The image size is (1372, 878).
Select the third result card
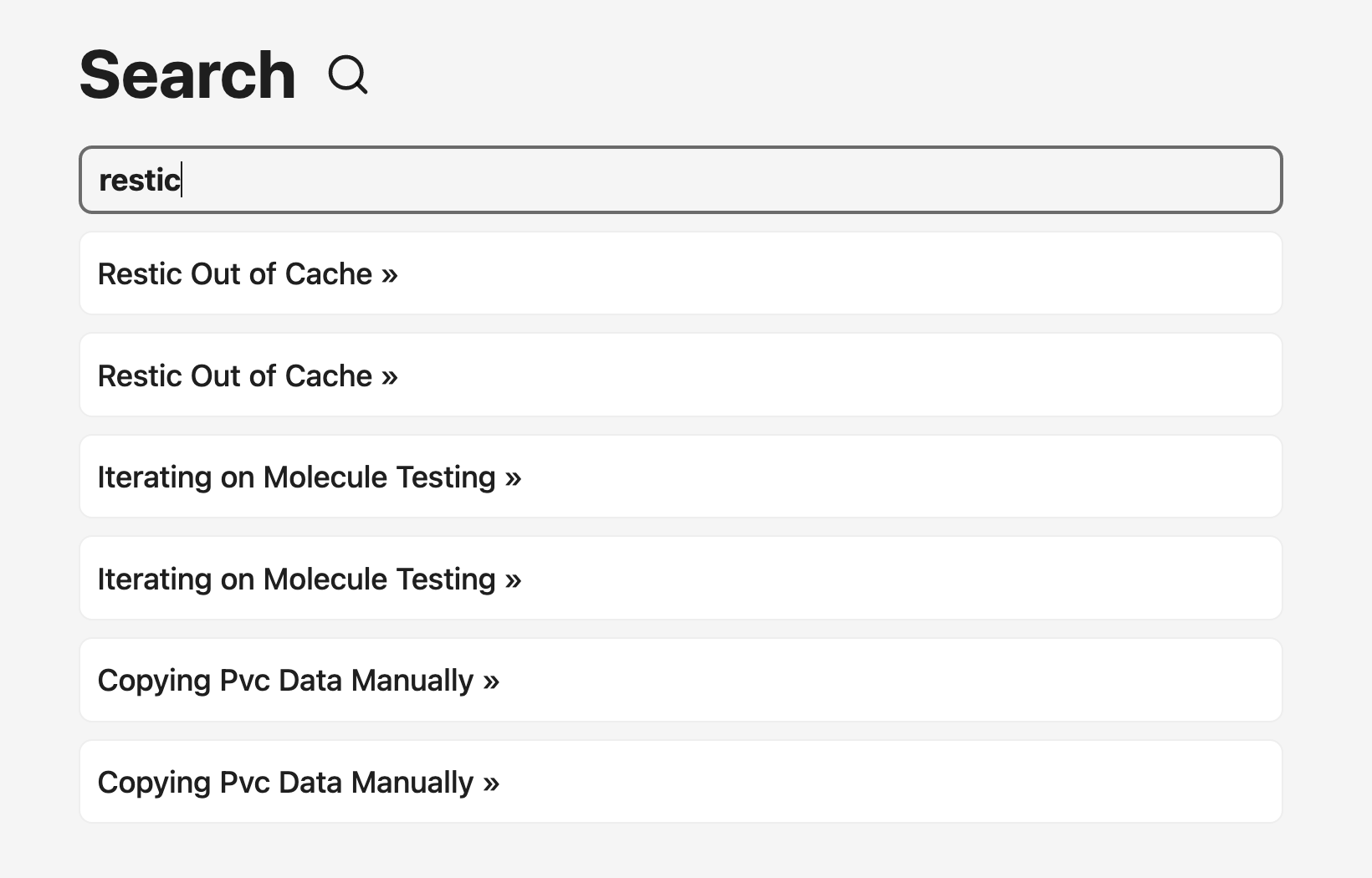point(837,477)
